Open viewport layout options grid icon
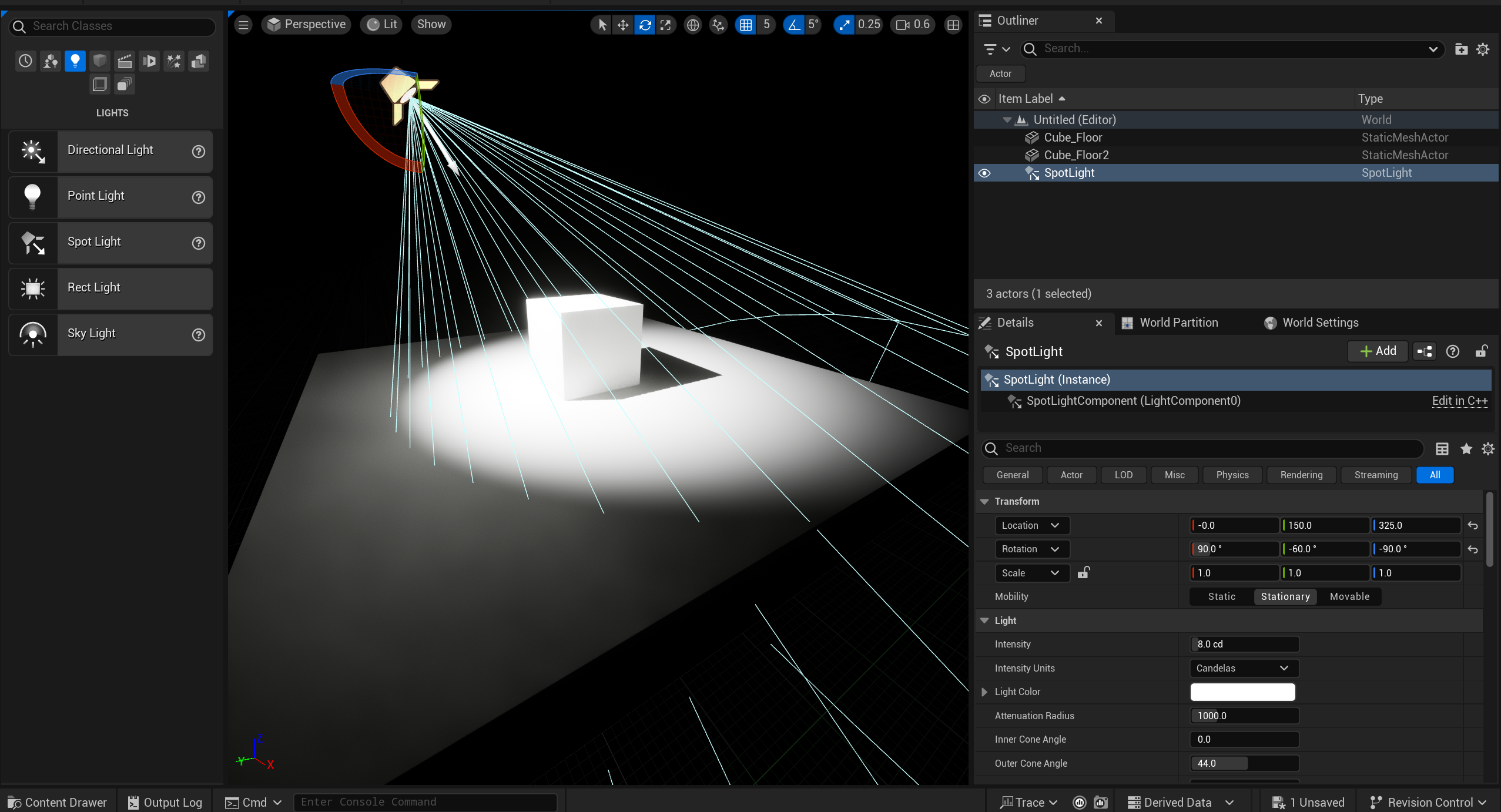The image size is (1501, 812). pos(953,25)
